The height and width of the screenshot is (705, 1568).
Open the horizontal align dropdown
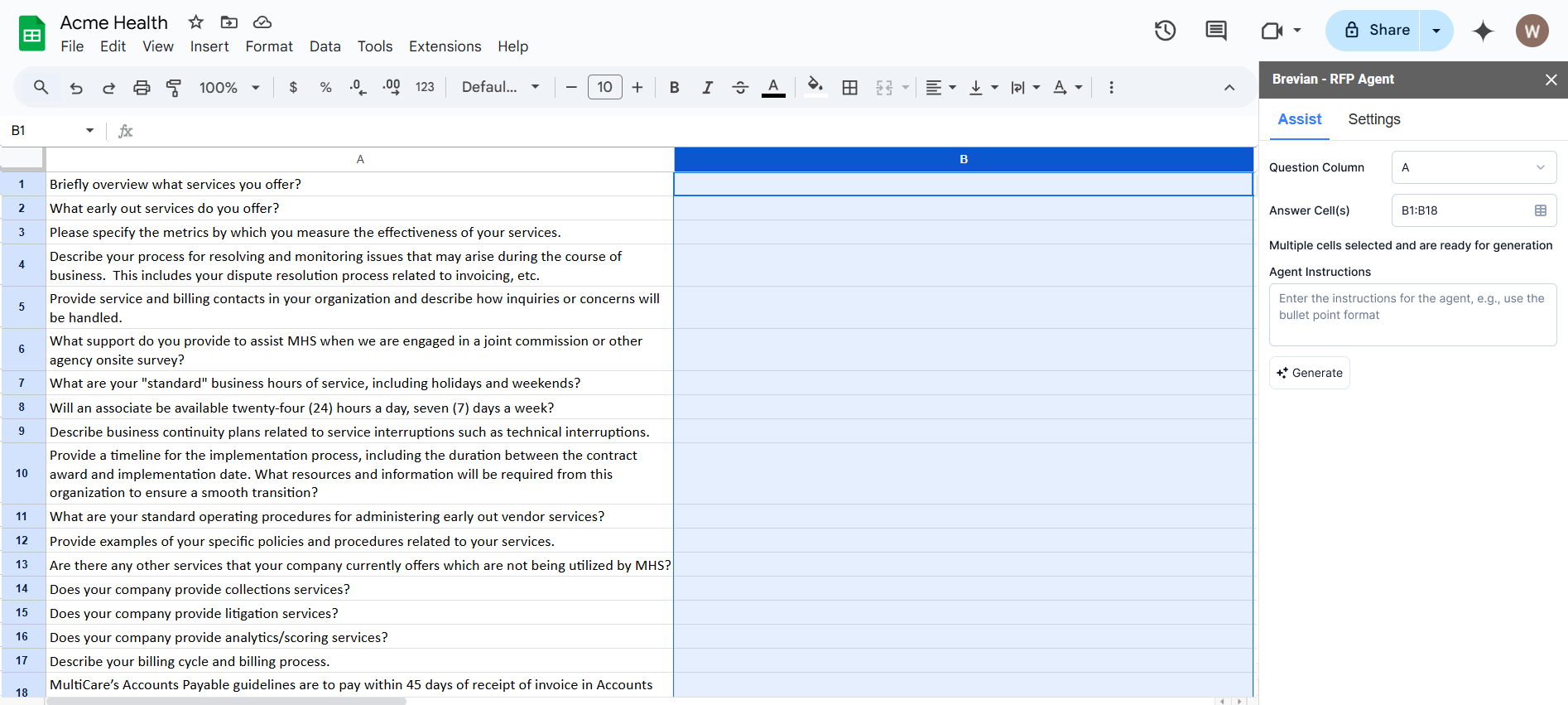[x=940, y=87]
